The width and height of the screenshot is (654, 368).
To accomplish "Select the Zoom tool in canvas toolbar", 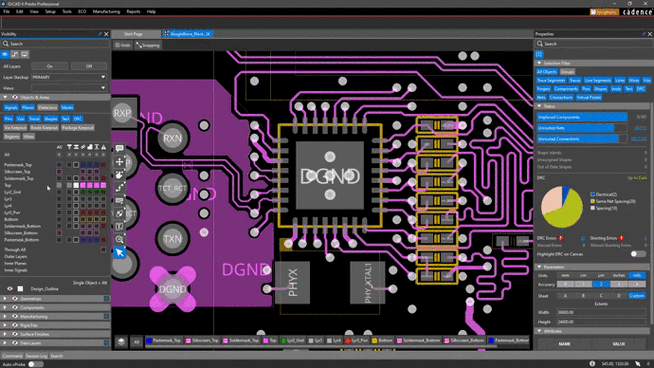I will pos(120,239).
